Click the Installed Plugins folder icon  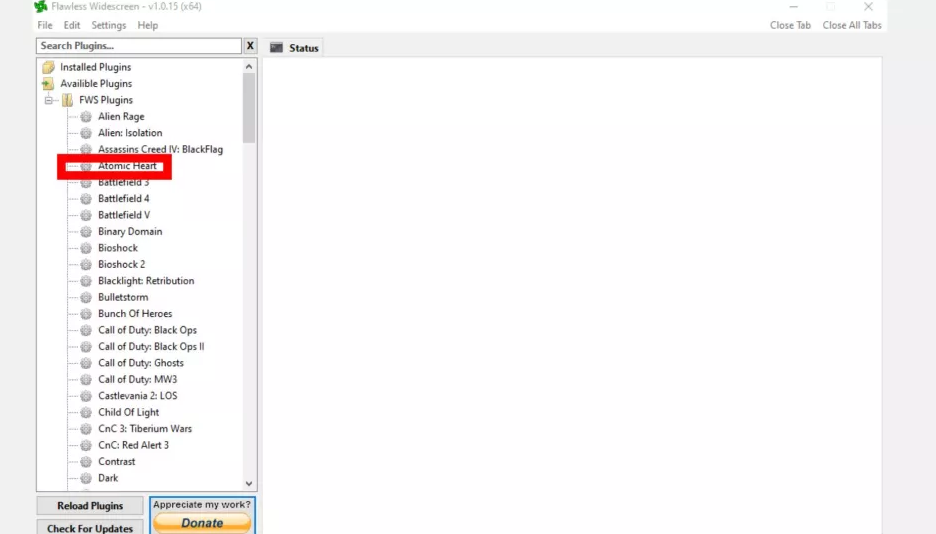[48, 67]
